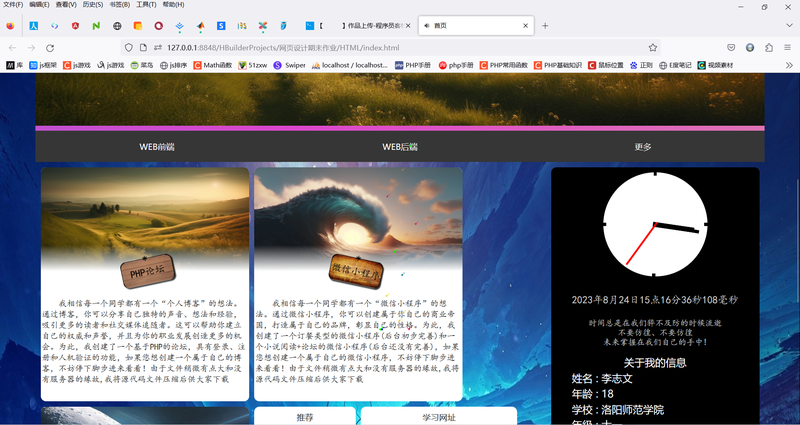
Task: Open the js框架 bookmark
Action: (x=43, y=65)
